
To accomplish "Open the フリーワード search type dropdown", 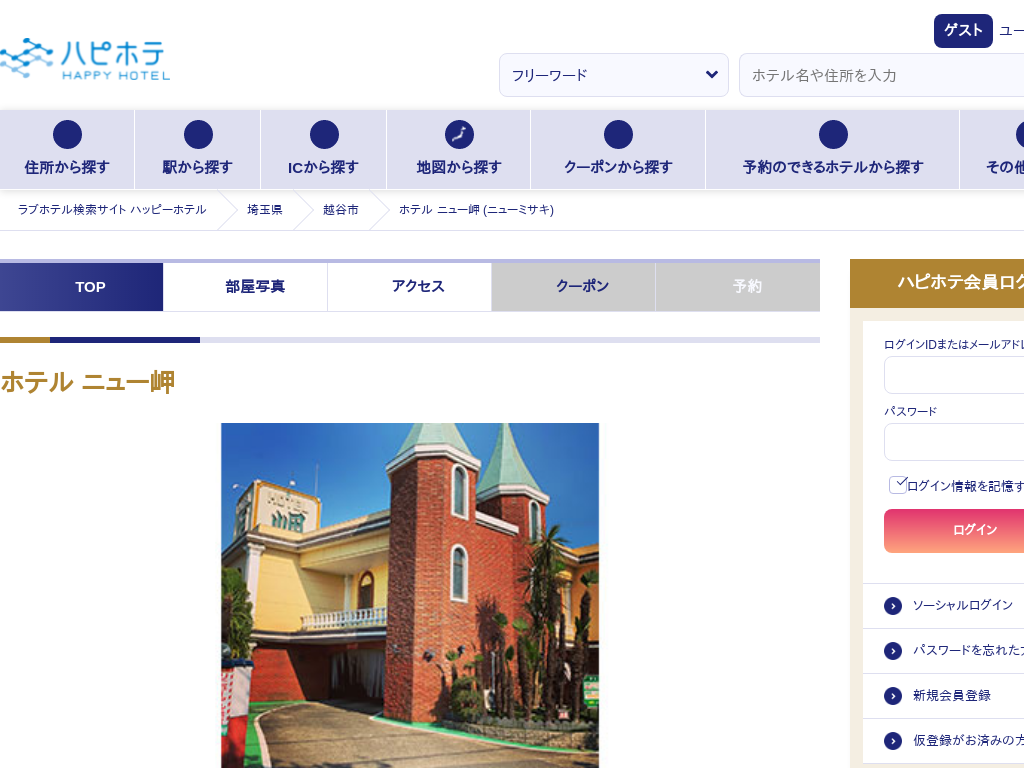I will point(614,75).
